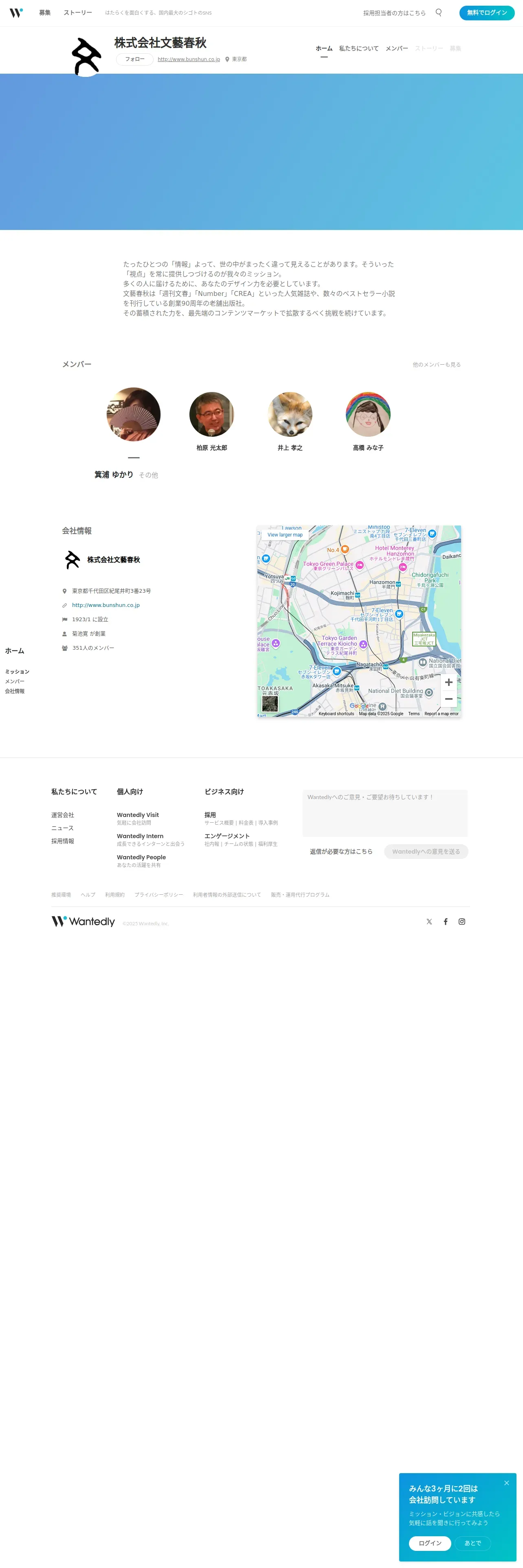Image resolution: width=523 pixels, height=1568 pixels.
Task: Click the satellite view thumbnail on map
Action: [x=270, y=704]
